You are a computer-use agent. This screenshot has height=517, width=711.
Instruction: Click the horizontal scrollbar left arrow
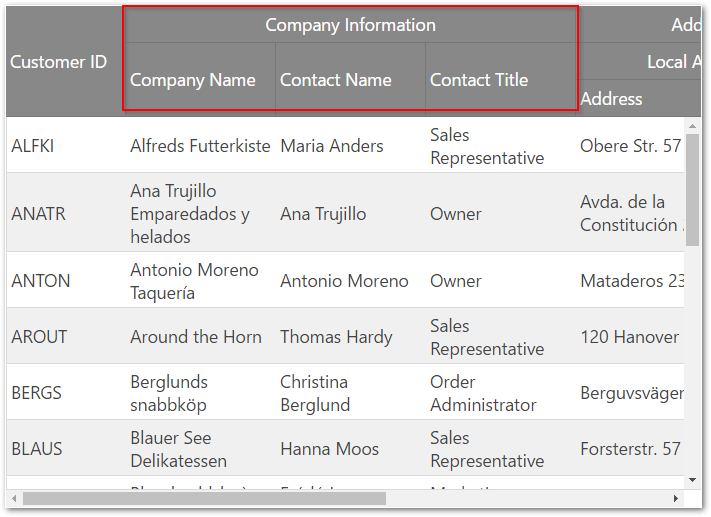pyautogui.click(x=14, y=498)
